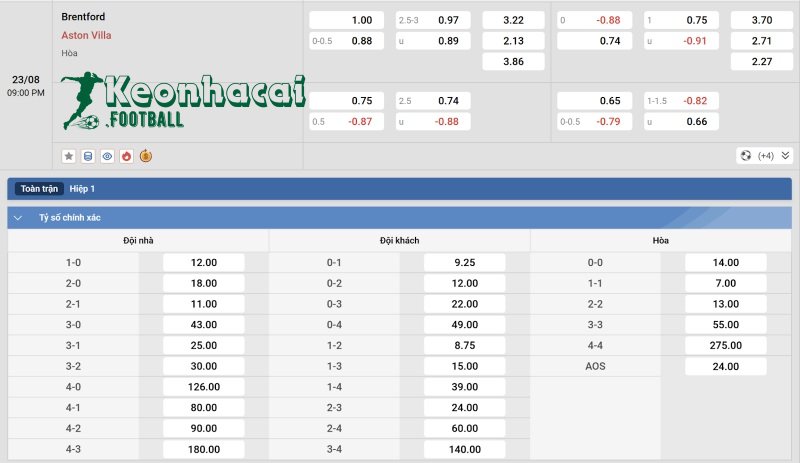Collapse the Tỷ số chính xác section
Screen dimensions: 800x463
tap(18, 217)
